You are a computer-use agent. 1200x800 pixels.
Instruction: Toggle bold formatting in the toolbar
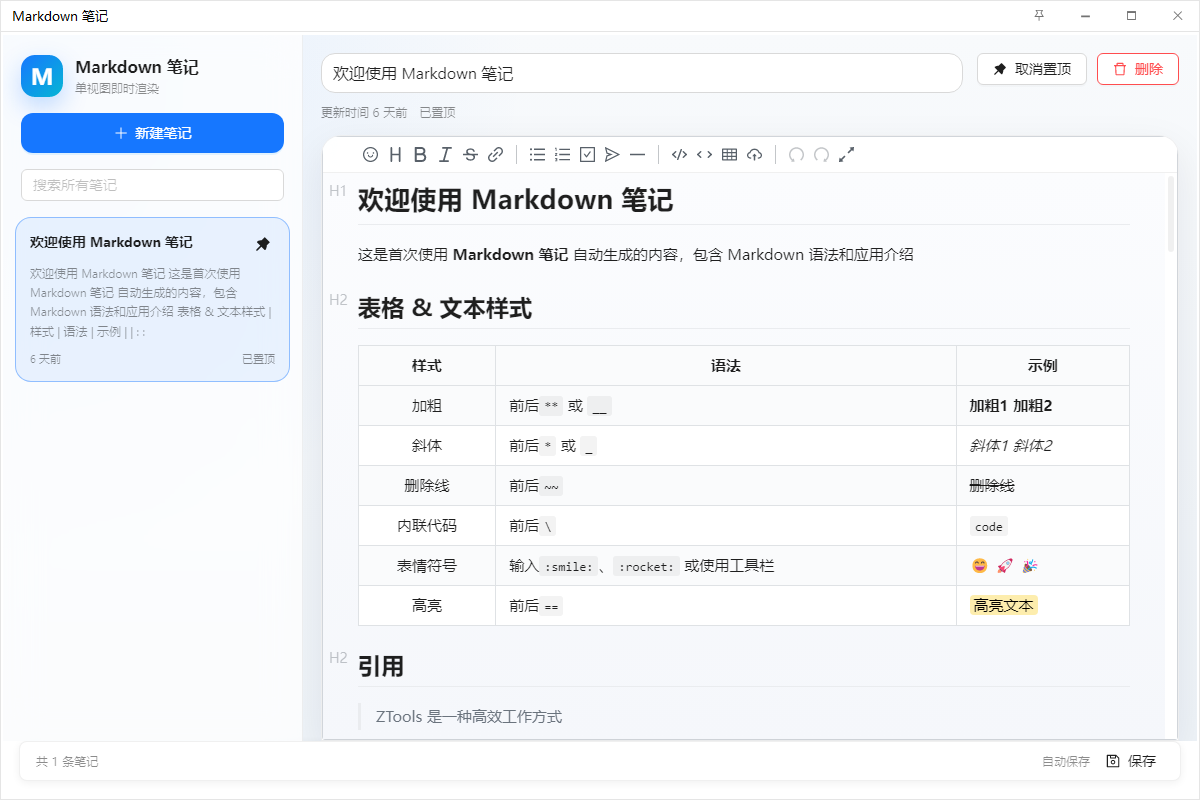[420, 155]
